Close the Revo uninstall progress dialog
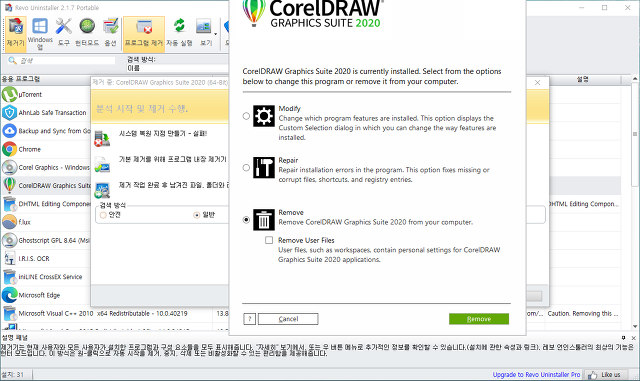This screenshot has width=640, height=381. (538, 82)
